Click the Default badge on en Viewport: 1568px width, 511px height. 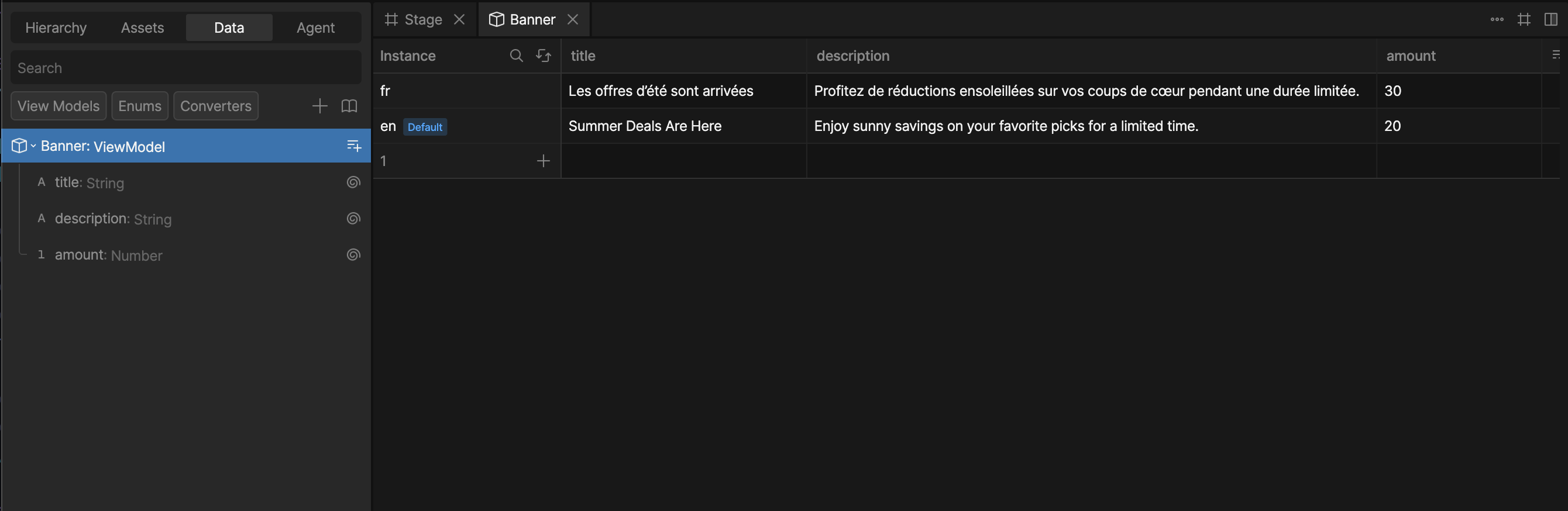[425, 126]
